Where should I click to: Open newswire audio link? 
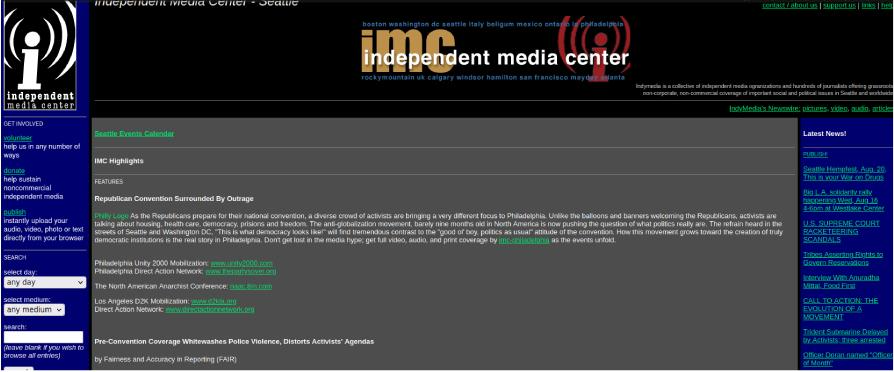point(859,108)
